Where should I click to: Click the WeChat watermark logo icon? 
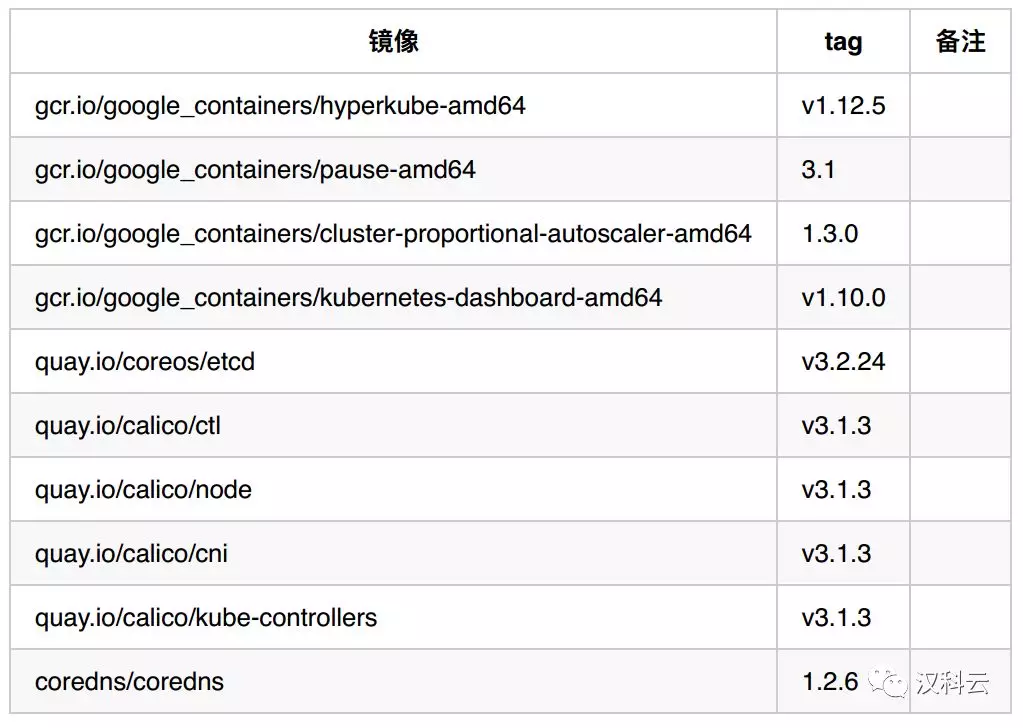click(888, 683)
